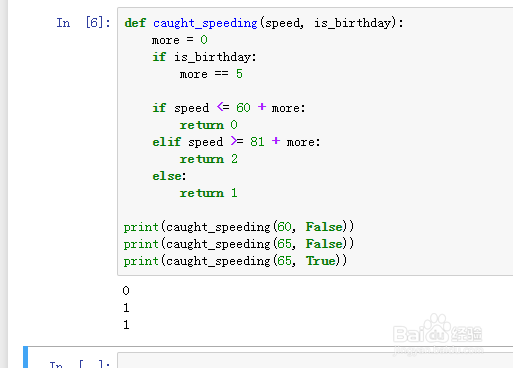Click the 'else:' line
The height and width of the screenshot is (368, 513).
[169, 176]
